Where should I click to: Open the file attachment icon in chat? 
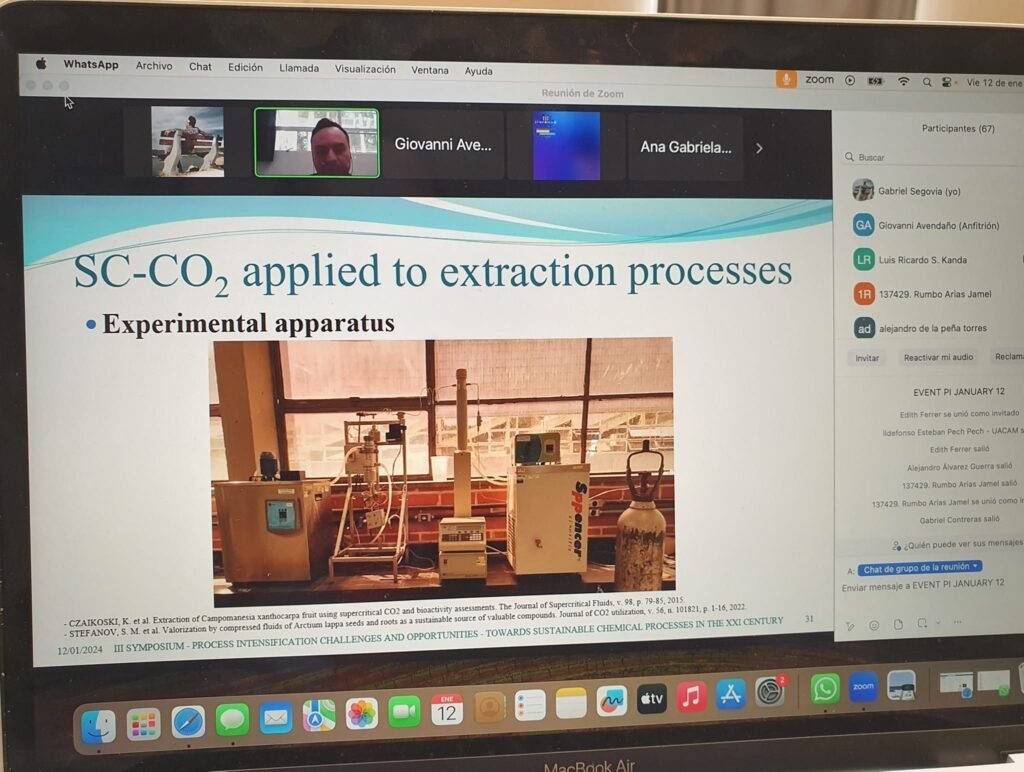pos(899,624)
